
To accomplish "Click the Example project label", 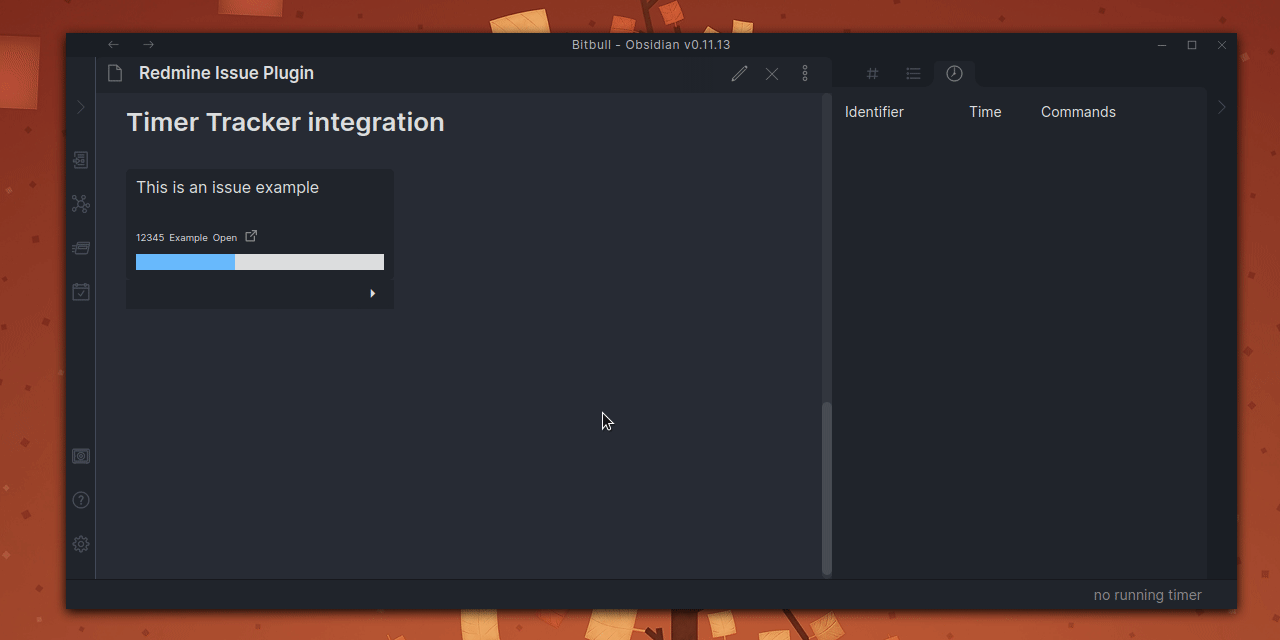I will point(188,238).
